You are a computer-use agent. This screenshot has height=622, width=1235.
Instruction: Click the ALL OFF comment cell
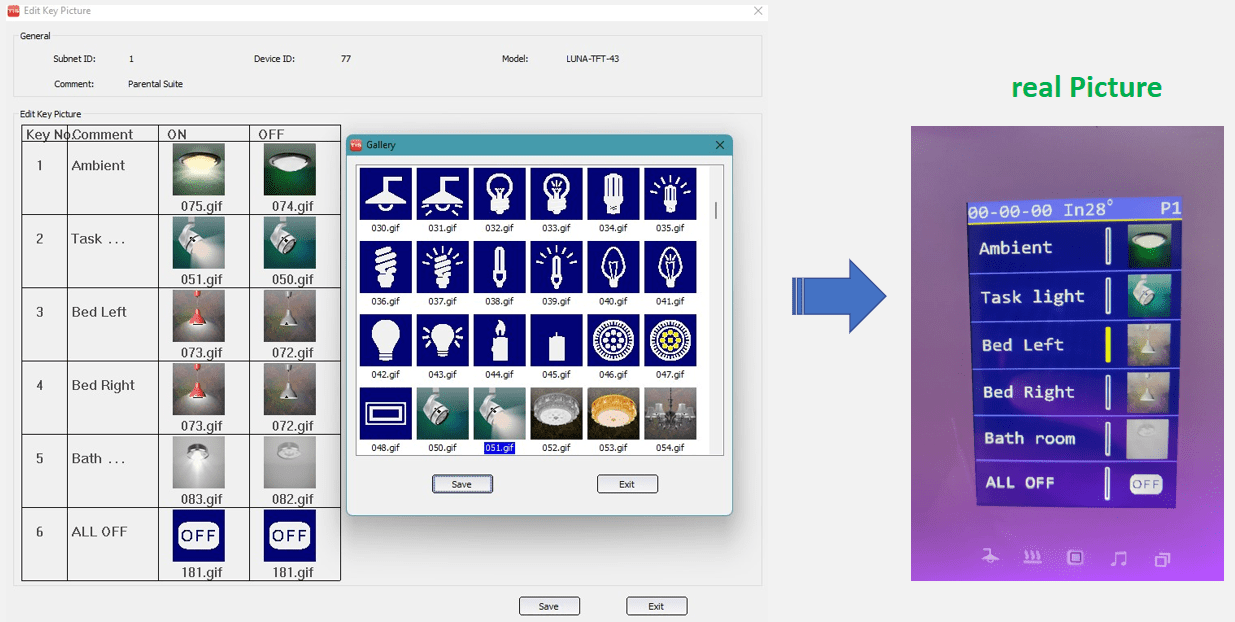[x=113, y=544]
